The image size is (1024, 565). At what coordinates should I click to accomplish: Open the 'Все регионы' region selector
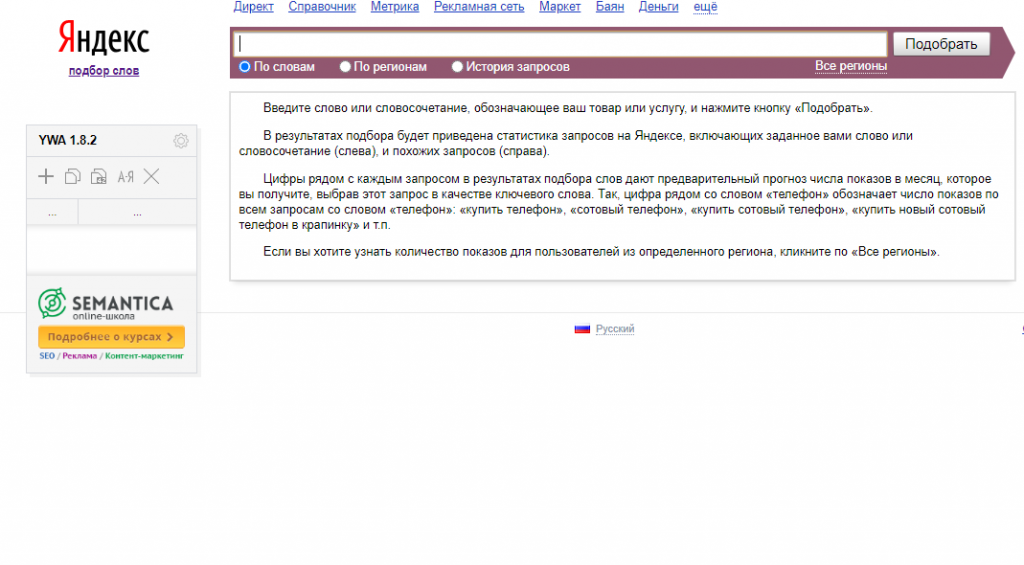coord(851,66)
